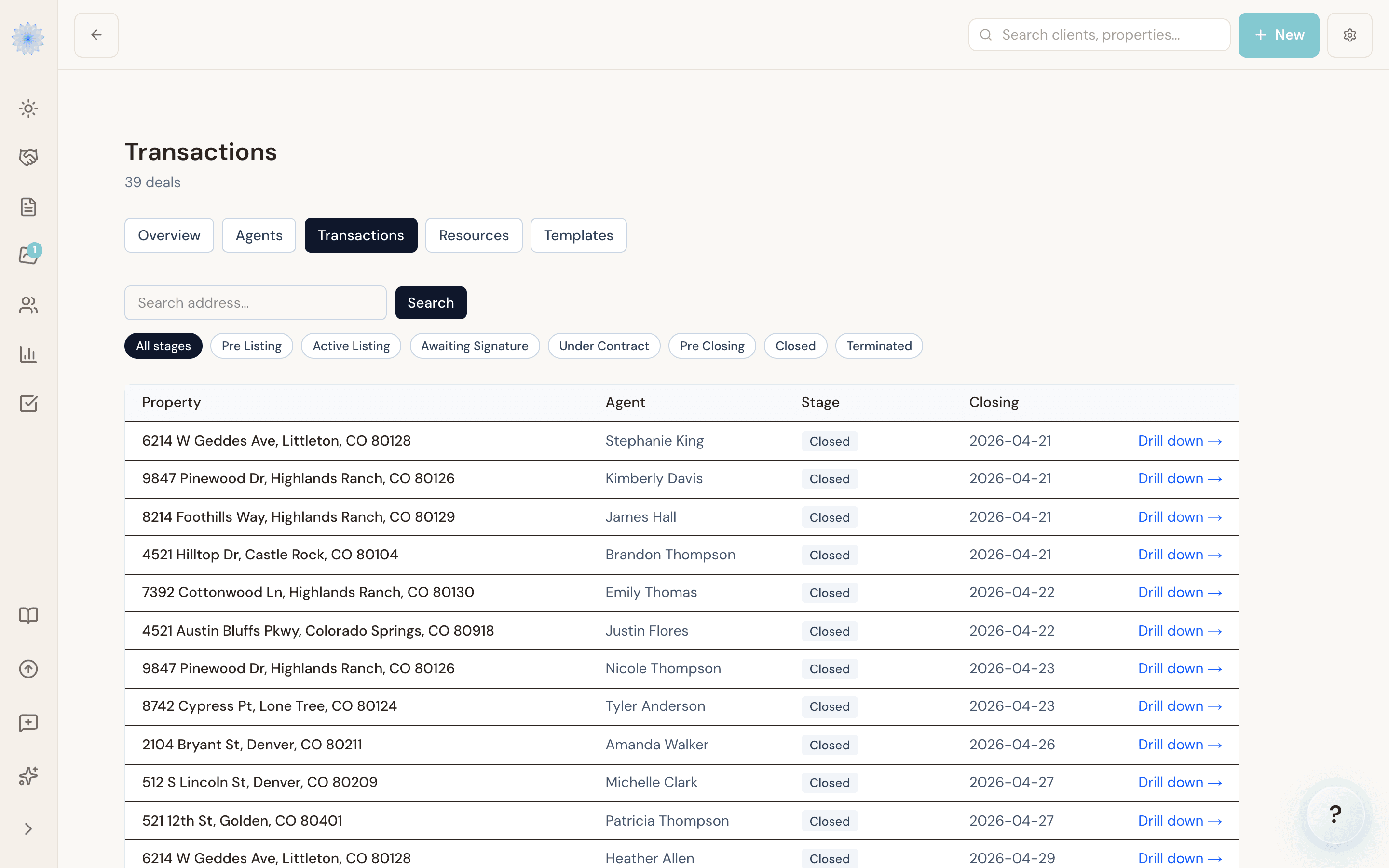
Task: Switch to the Overview tab
Action: tap(169, 235)
